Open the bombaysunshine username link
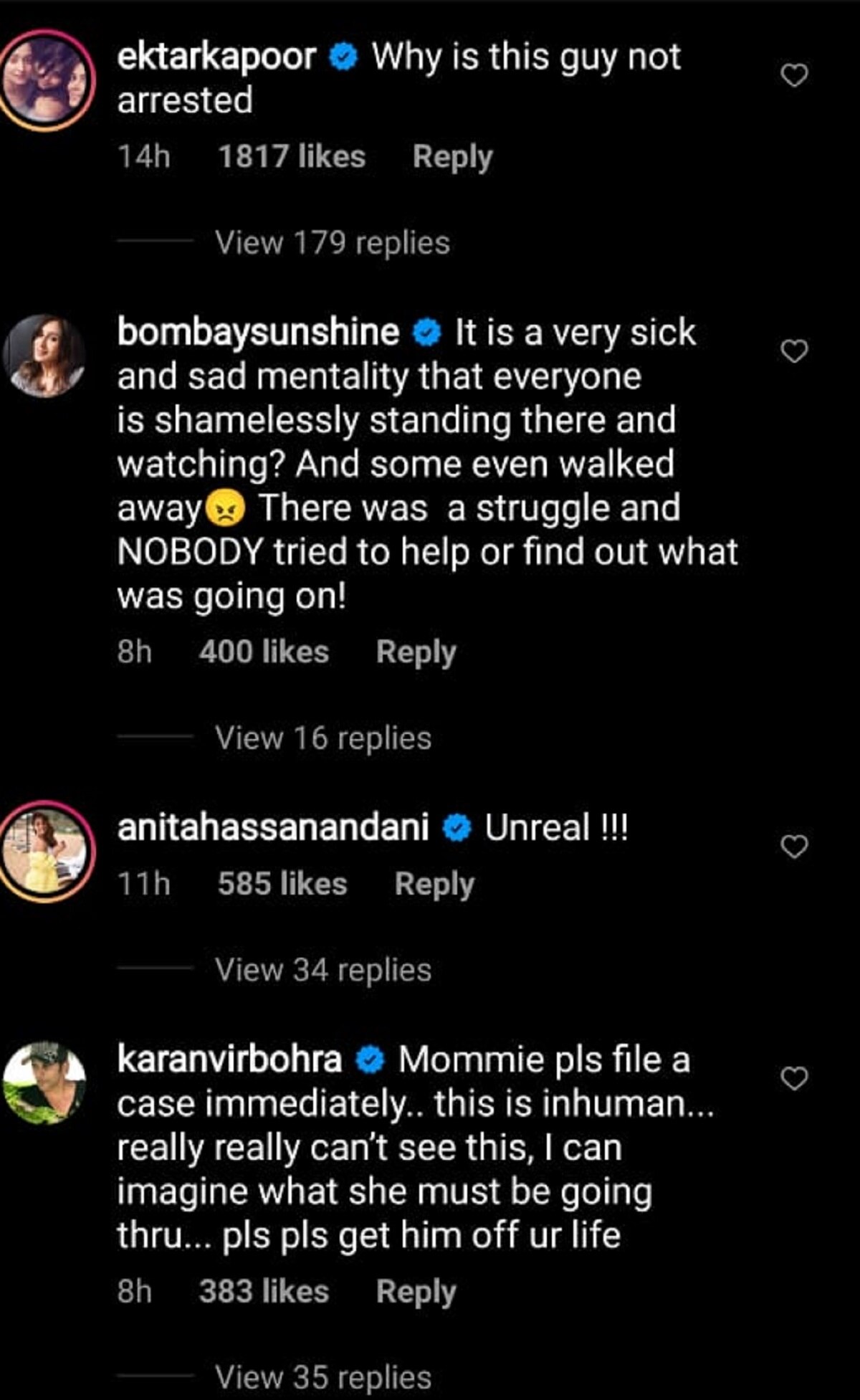 [258, 333]
